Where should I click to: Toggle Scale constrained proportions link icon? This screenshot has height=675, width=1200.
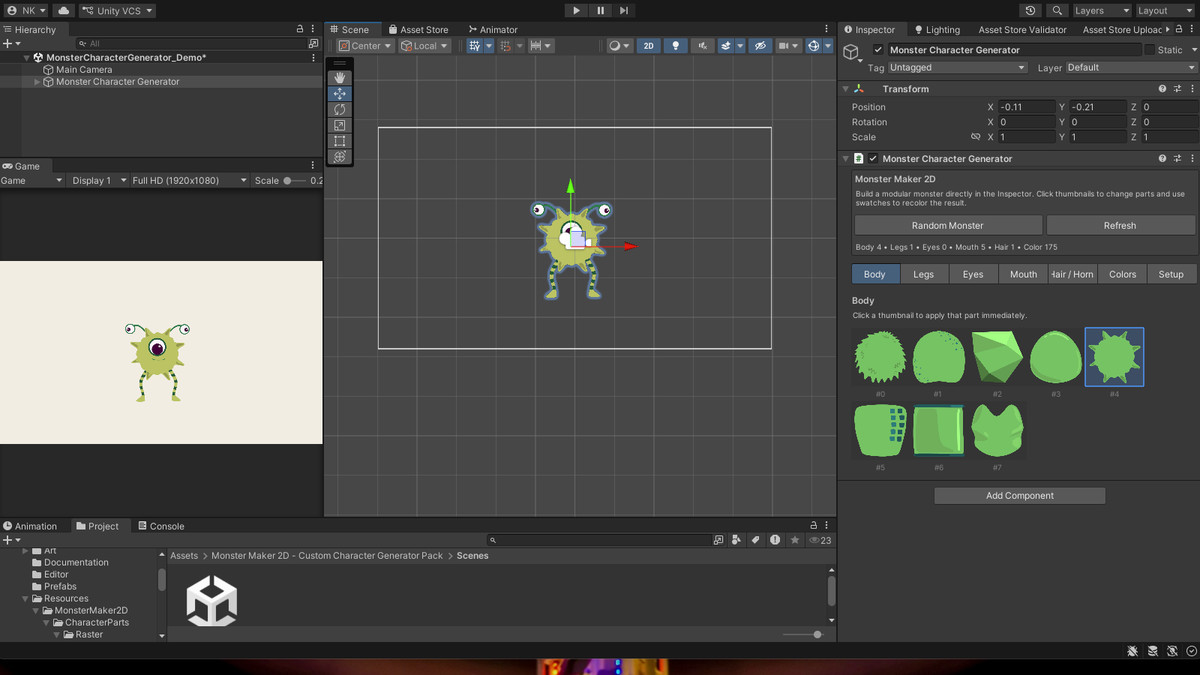click(x=976, y=137)
